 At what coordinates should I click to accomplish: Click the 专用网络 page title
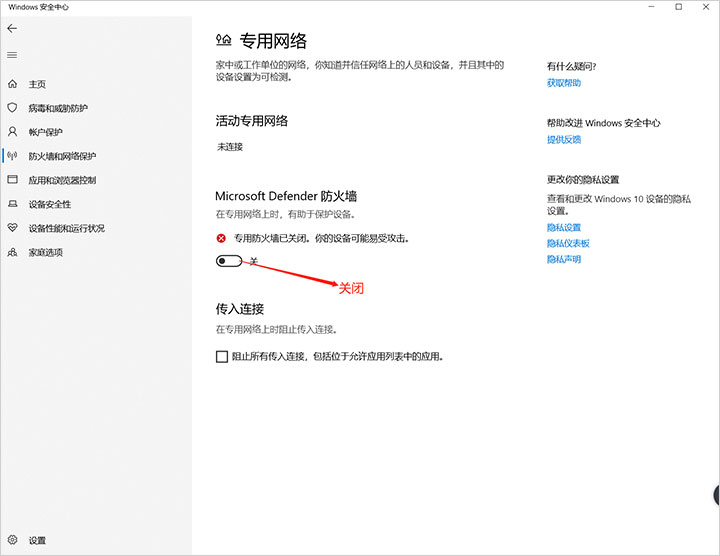click(x=273, y=41)
